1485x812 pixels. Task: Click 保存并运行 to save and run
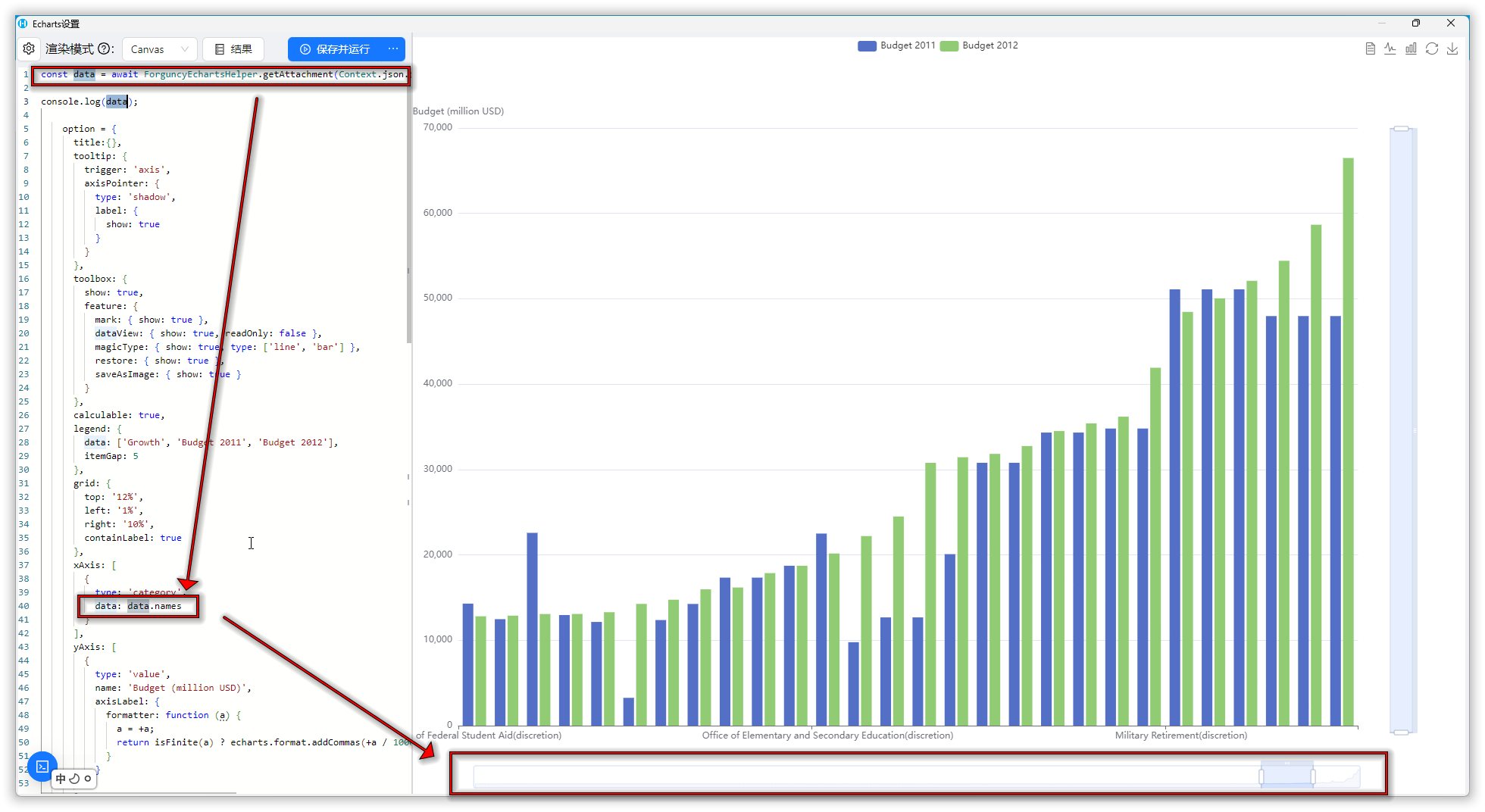coord(335,49)
